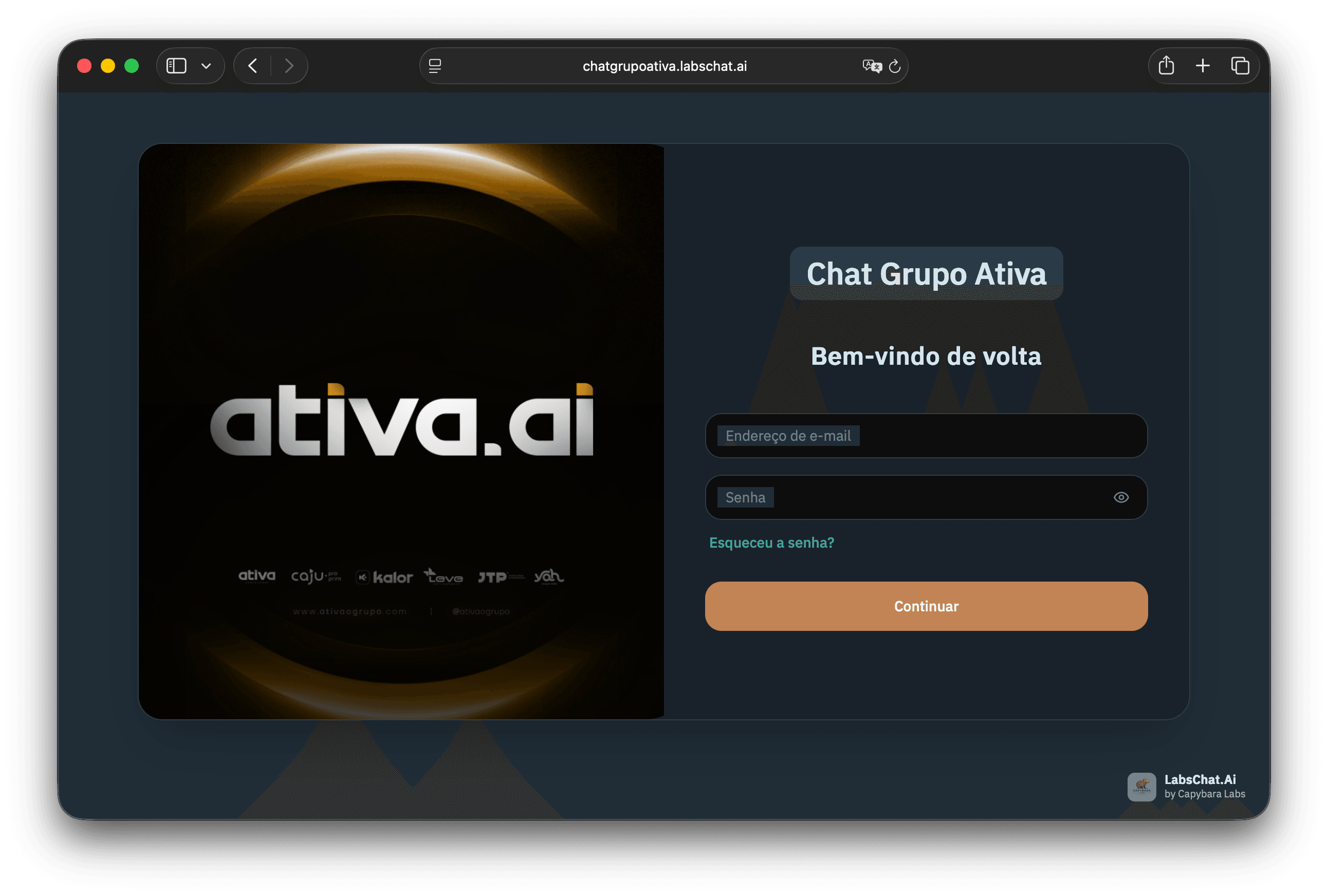
Task: Go back with the back arrow
Action: point(252,66)
